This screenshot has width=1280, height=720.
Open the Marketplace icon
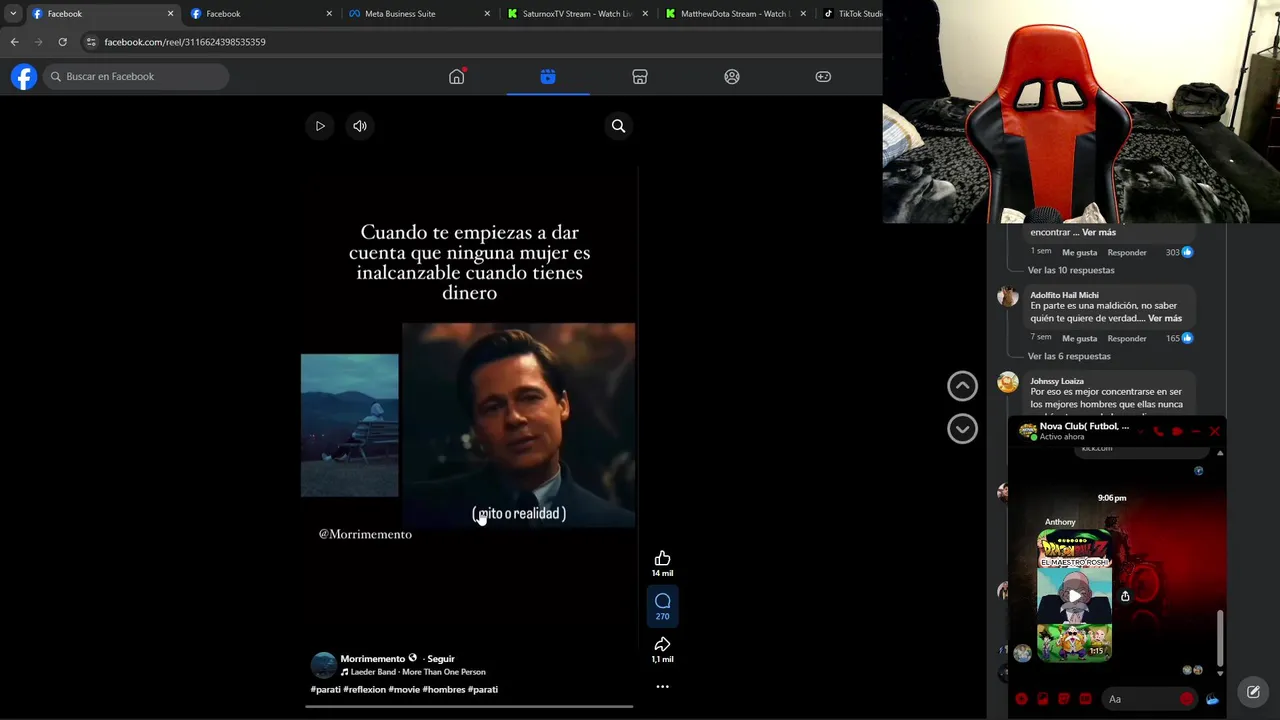click(640, 76)
